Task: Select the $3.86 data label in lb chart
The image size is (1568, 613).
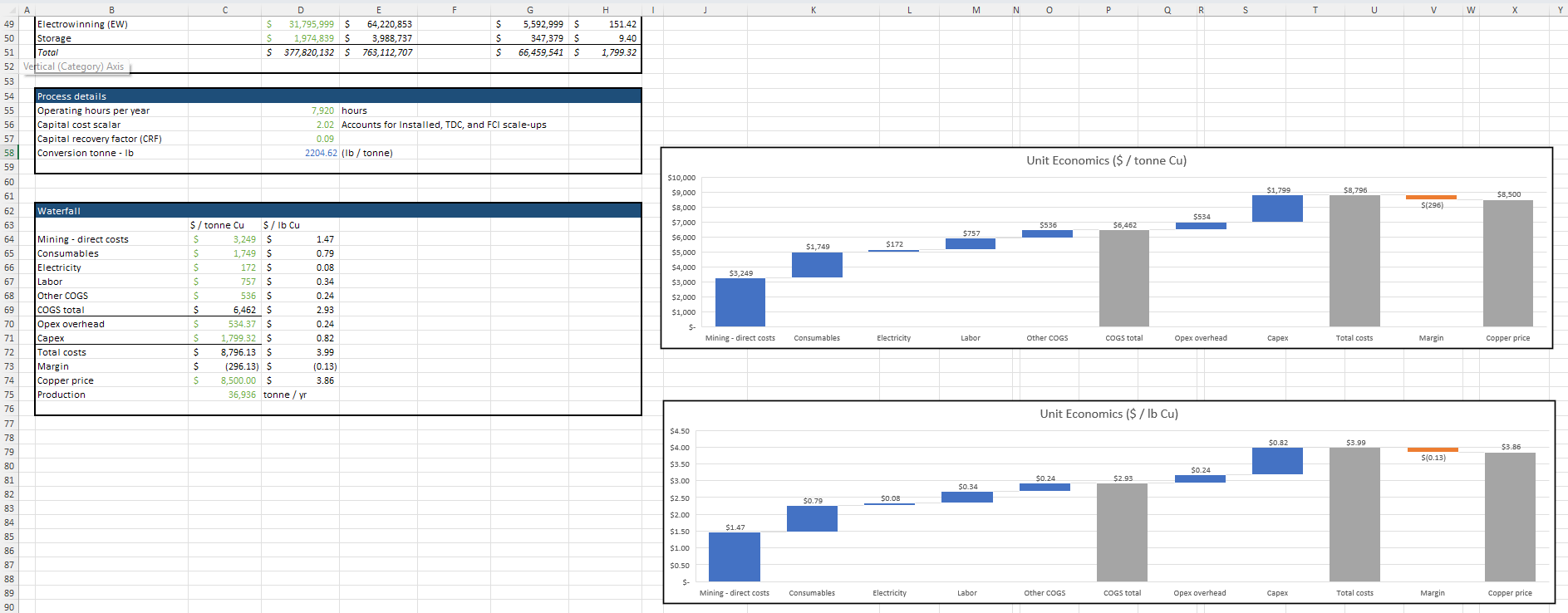Action: point(1511,447)
